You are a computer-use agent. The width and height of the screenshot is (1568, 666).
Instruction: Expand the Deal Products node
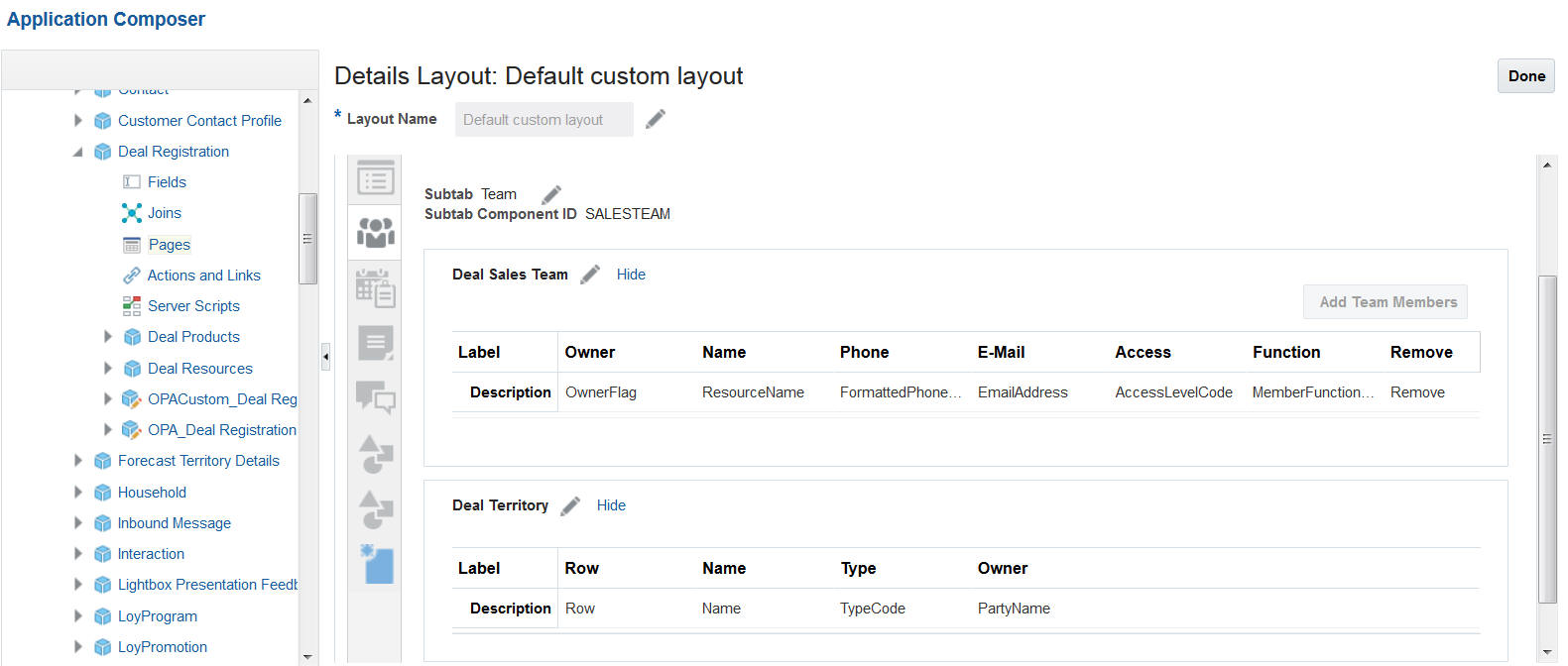[x=107, y=337]
